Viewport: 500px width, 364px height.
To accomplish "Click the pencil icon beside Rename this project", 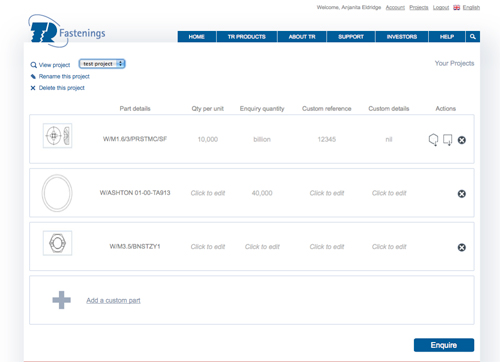I will [33, 77].
